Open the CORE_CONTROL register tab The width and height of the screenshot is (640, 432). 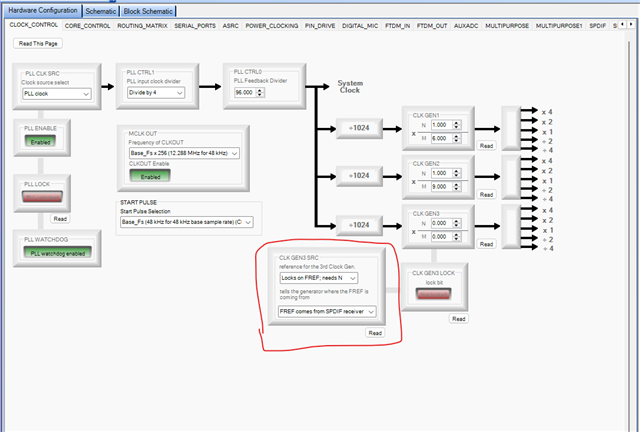click(x=87, y=26)
